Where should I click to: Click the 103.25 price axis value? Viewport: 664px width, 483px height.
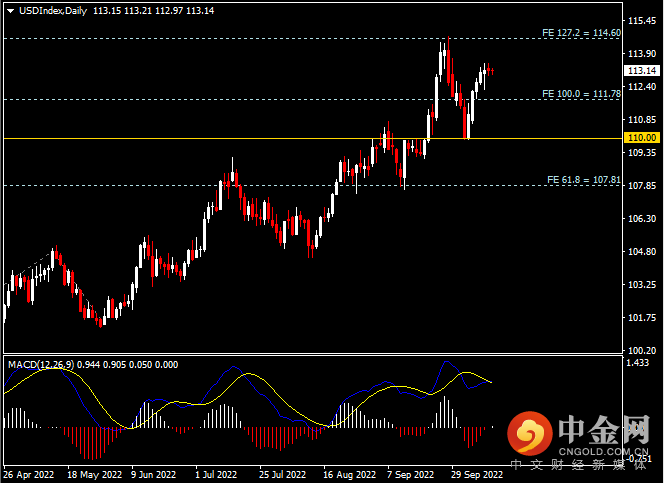642,285
